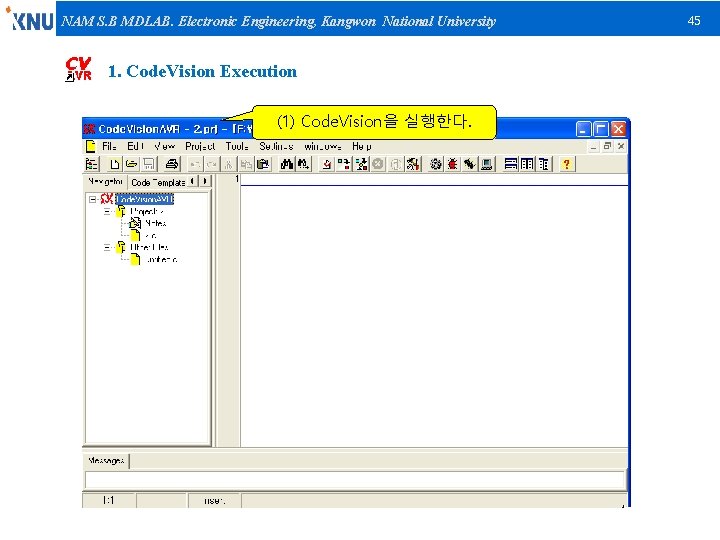Viewport: 720px width, 540px height.
Task: Click the CodeVisionAVR title bar icon
Action: coord(89,129)
